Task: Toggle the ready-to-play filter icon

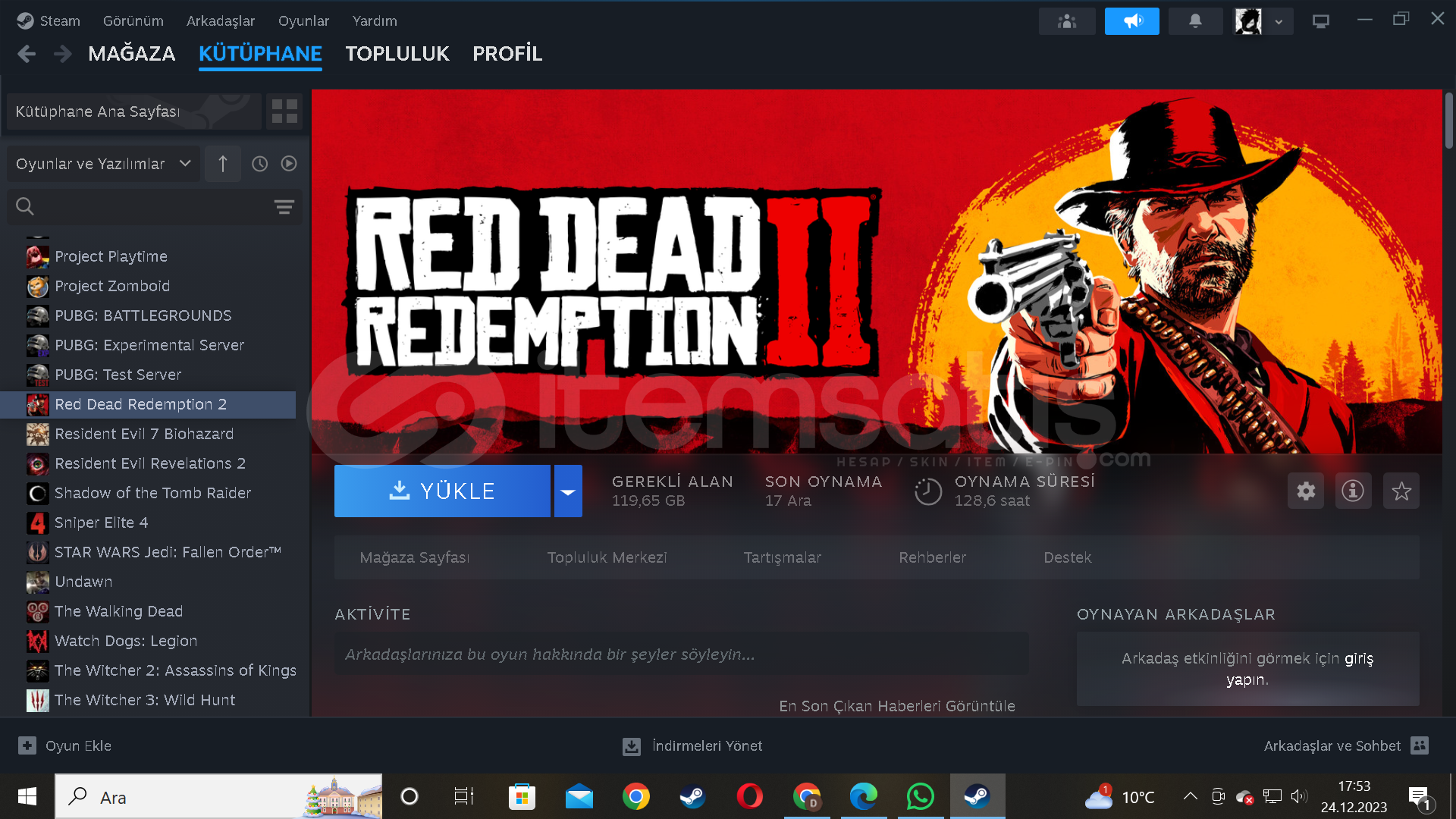Action: tap(289, 164)
